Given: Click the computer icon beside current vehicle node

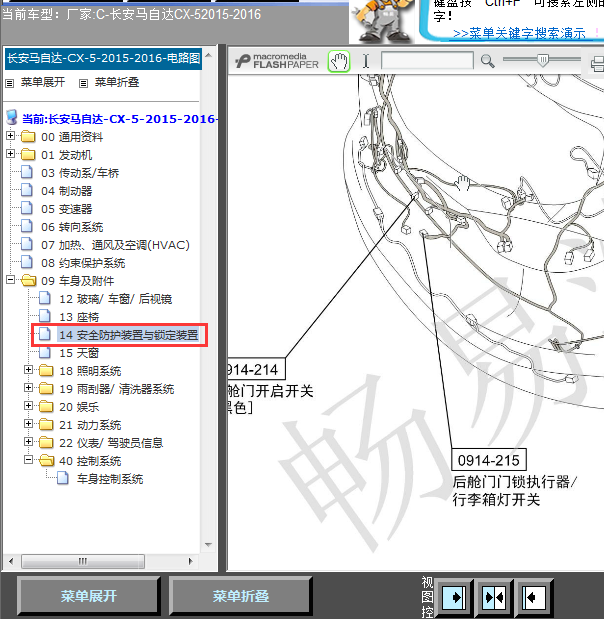Looking at the screenshot, I should pyautogui.click(x=12, y=117).
